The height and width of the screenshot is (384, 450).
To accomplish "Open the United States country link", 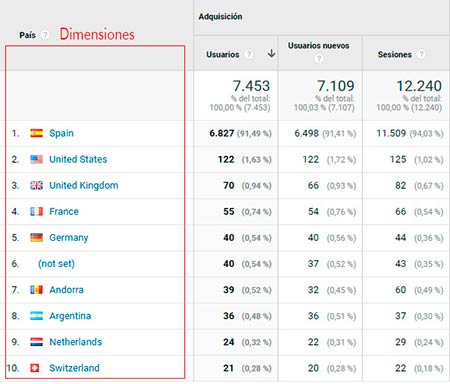I will pyautogui.click(x=78, y=159).
